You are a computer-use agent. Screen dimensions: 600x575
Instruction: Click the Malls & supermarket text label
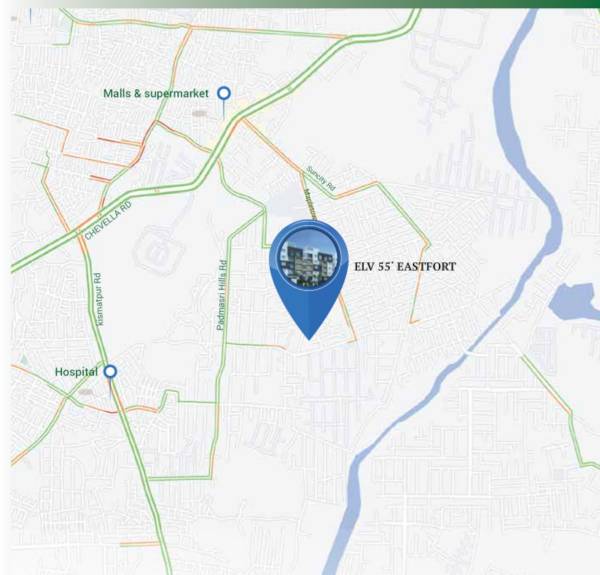pyautogui.click(x=156, y=93)
